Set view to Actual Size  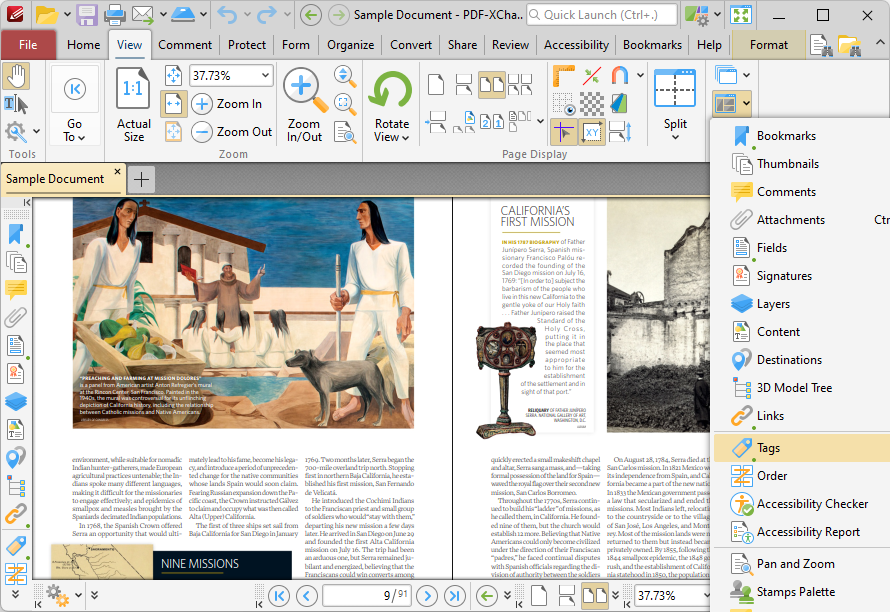133,104
